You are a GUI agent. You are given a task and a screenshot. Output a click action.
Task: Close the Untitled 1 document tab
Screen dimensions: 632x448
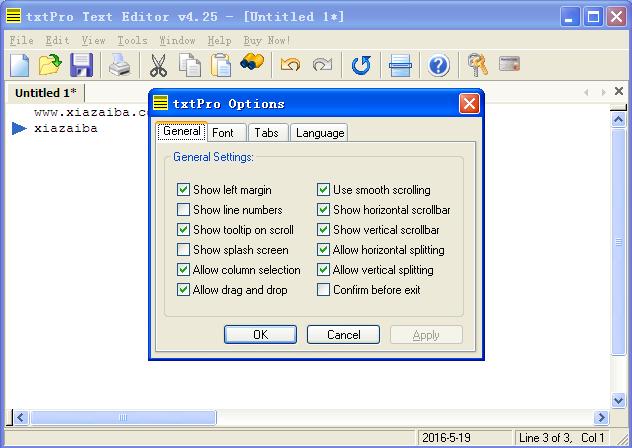click(619, 92)
